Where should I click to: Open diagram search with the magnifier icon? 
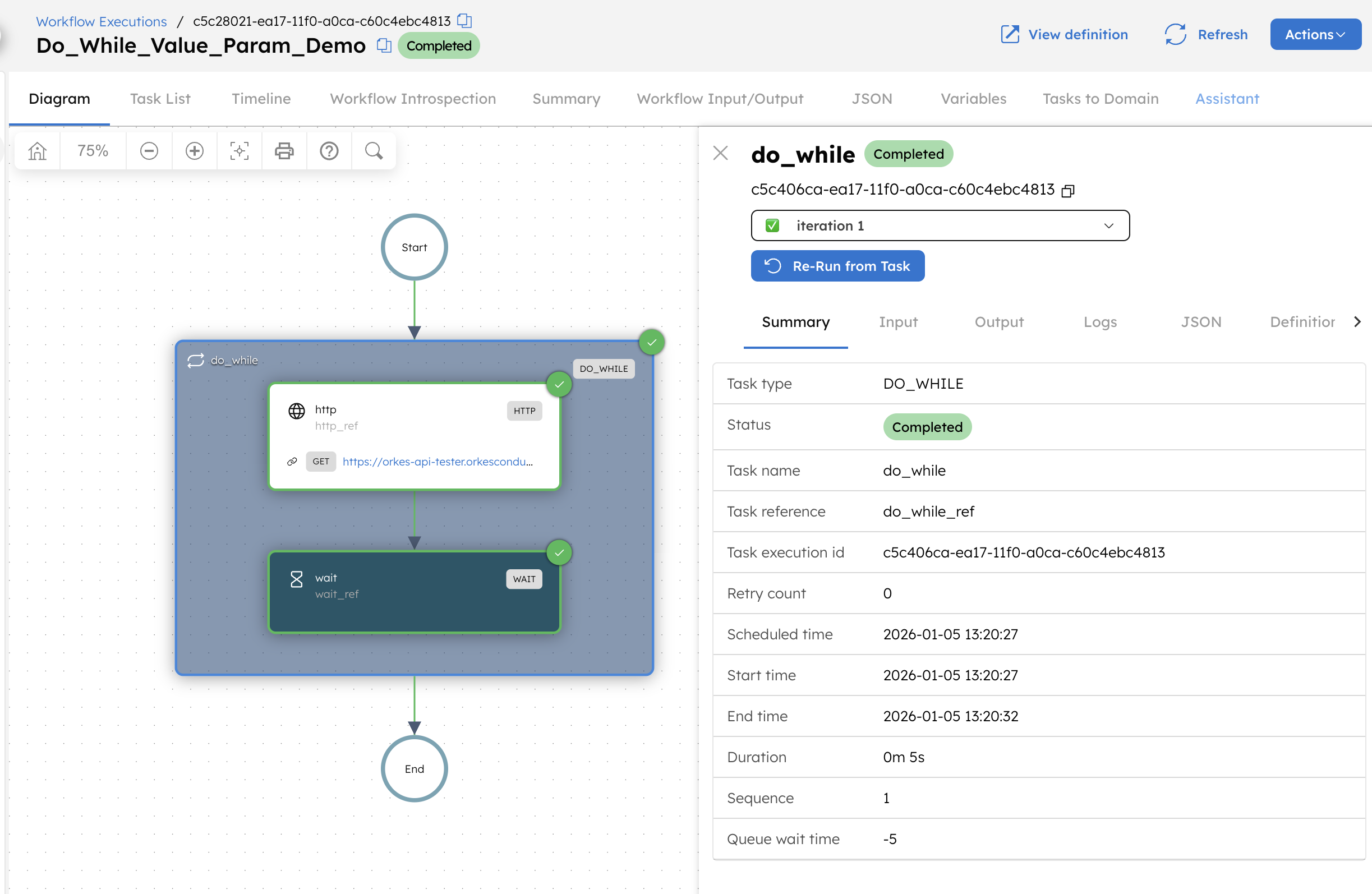(374, 150)
